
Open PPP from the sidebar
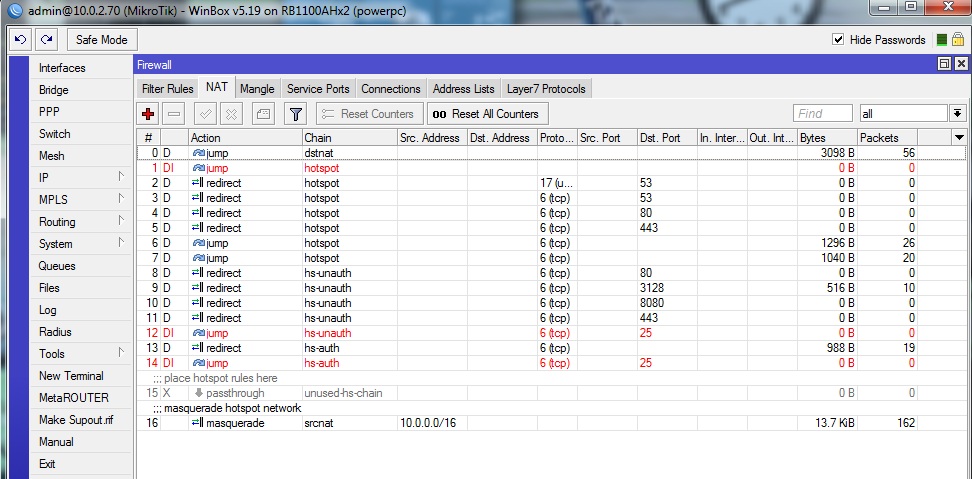[x=81, y=112]
